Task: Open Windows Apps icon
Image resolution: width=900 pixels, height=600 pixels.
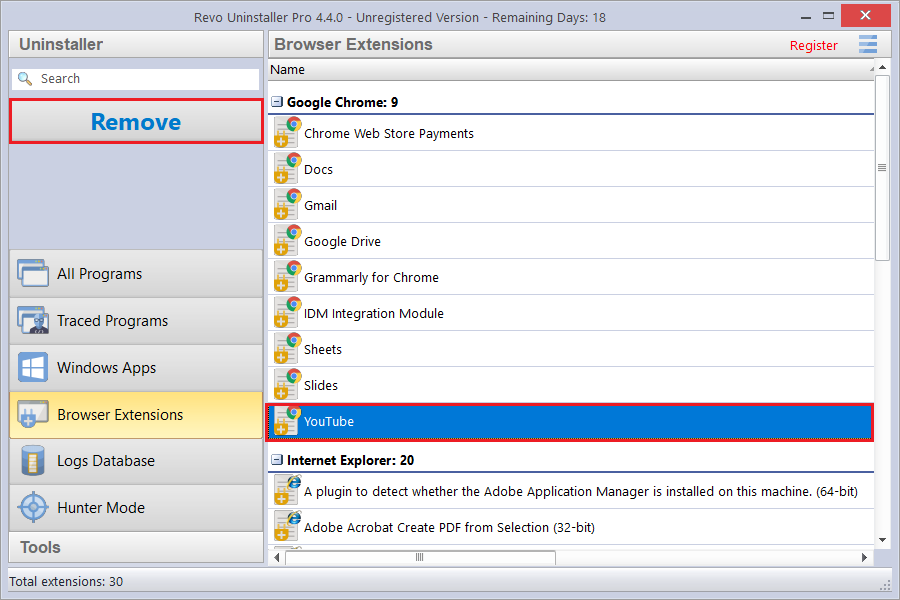Action: [x=33, y=367]
